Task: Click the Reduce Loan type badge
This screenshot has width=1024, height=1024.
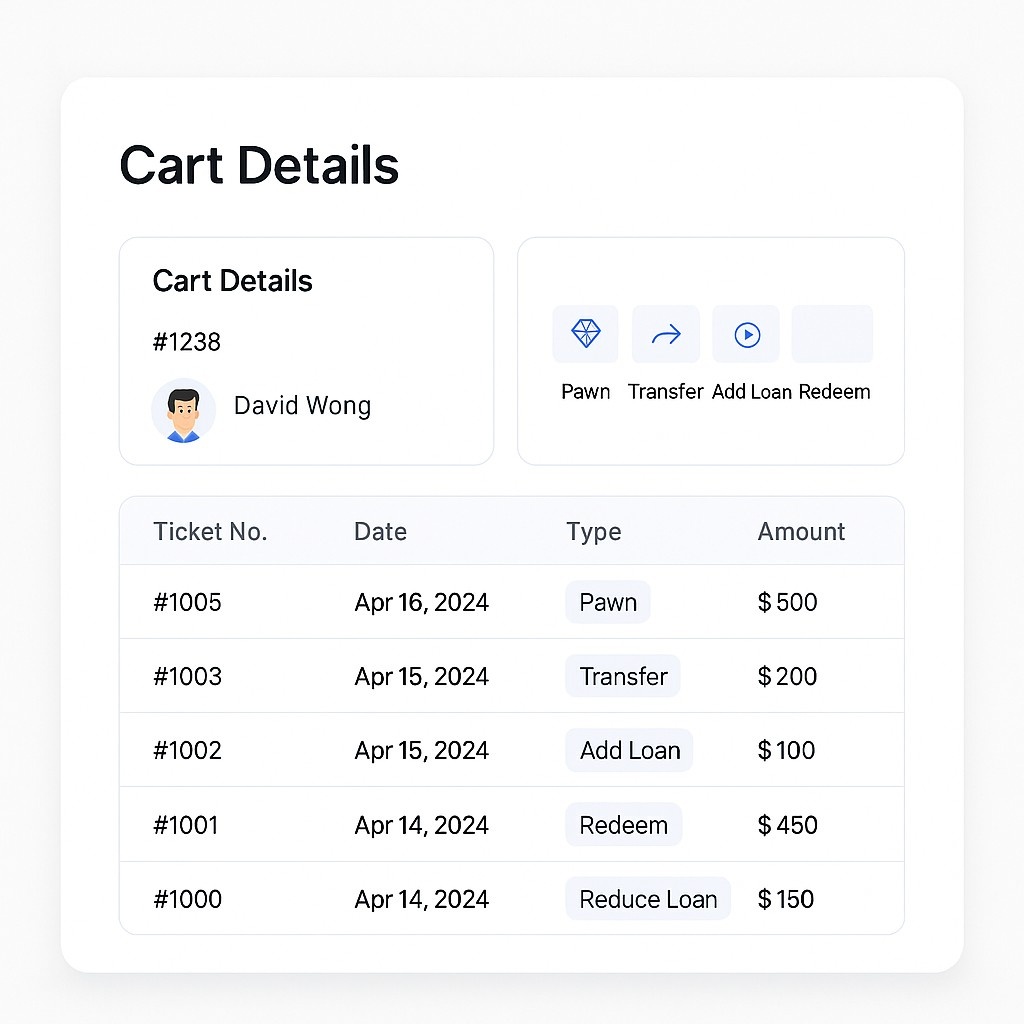Action: (x=648, y=899)
